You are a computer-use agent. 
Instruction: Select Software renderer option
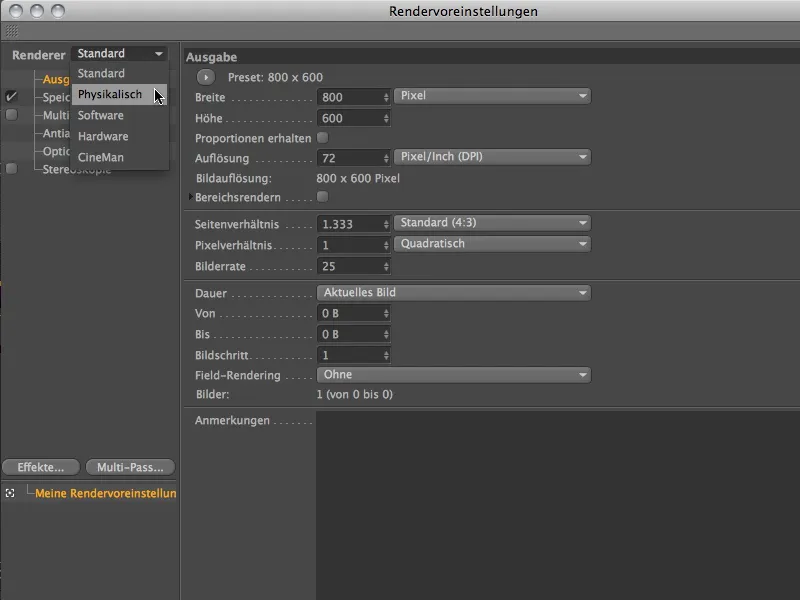click(119, 115)
